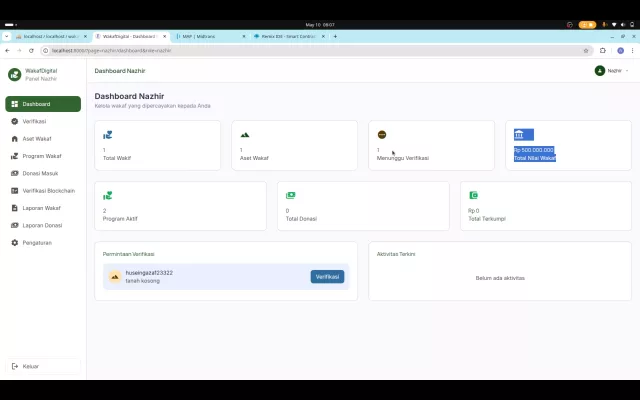
Task: Click the Total Donasi cash icon
Action: point(290,196)
